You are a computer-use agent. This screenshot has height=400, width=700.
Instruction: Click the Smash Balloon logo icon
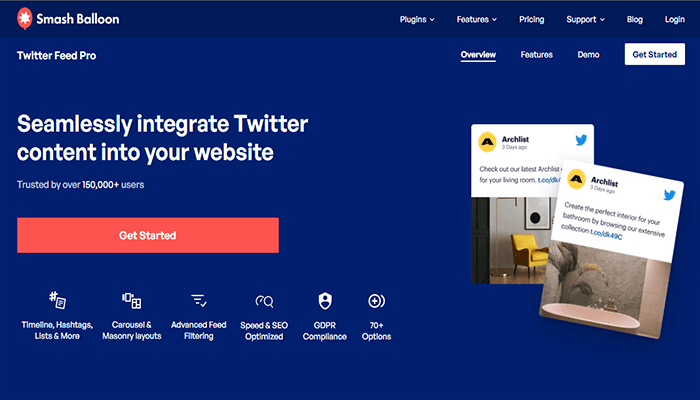coord(25,19)
